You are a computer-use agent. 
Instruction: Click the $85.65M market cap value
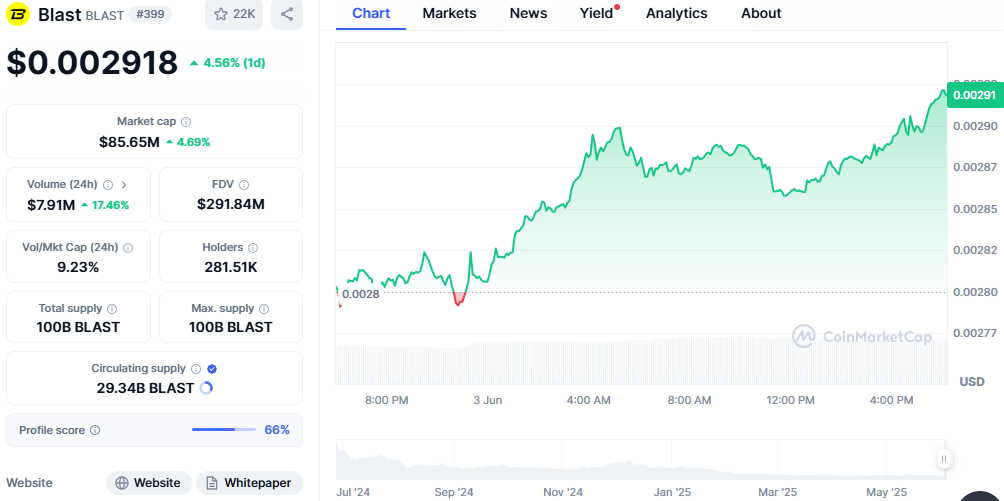pos(129,142)
